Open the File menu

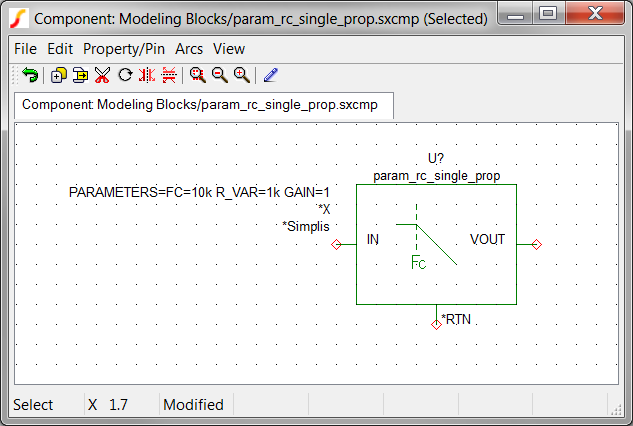click(25, 48)
